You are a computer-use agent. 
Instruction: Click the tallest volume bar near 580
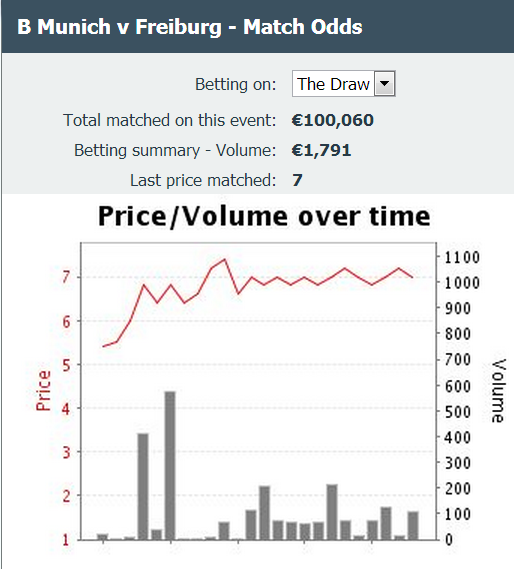tap(170, 465)
